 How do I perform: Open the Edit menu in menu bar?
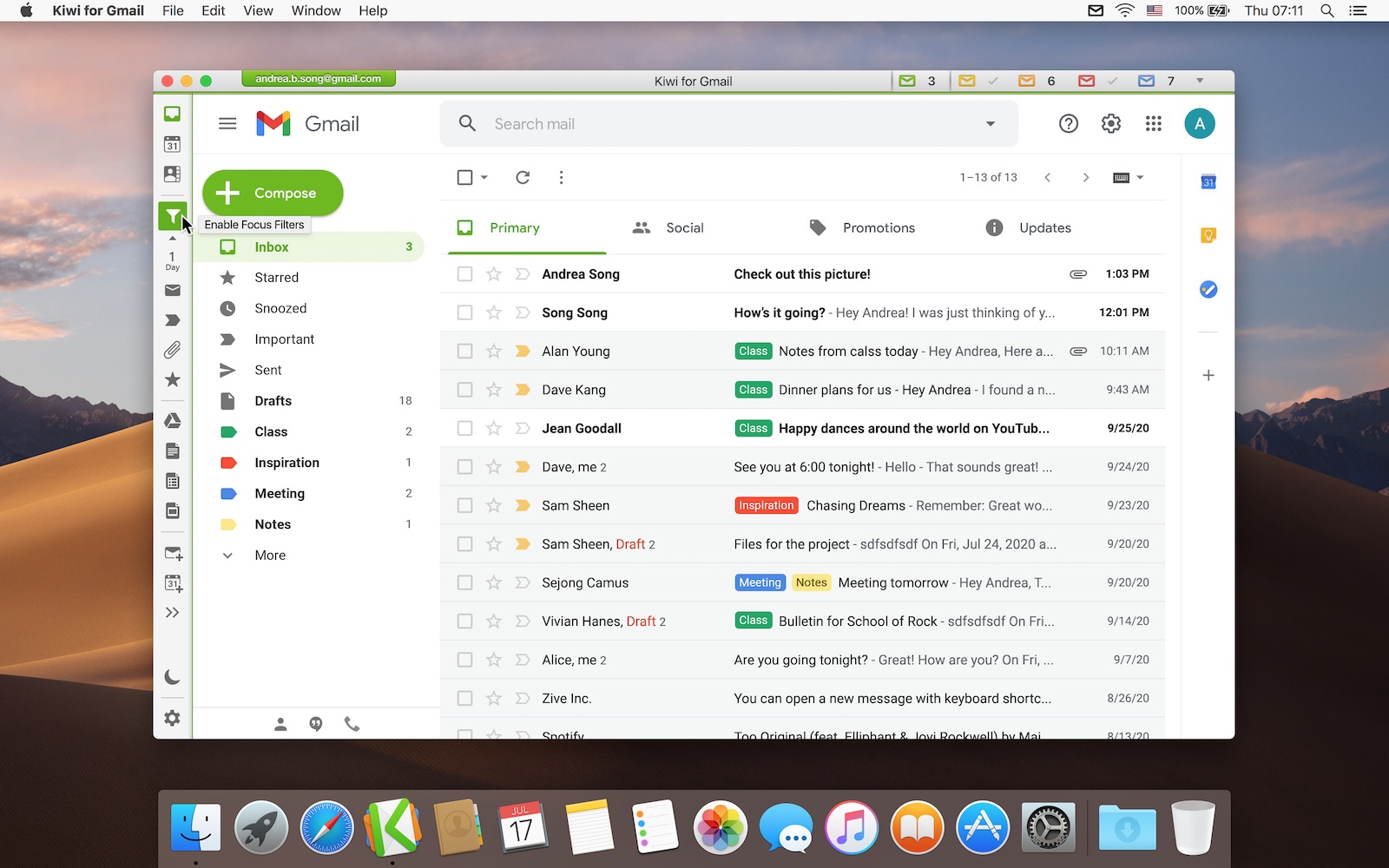(213, 10)
